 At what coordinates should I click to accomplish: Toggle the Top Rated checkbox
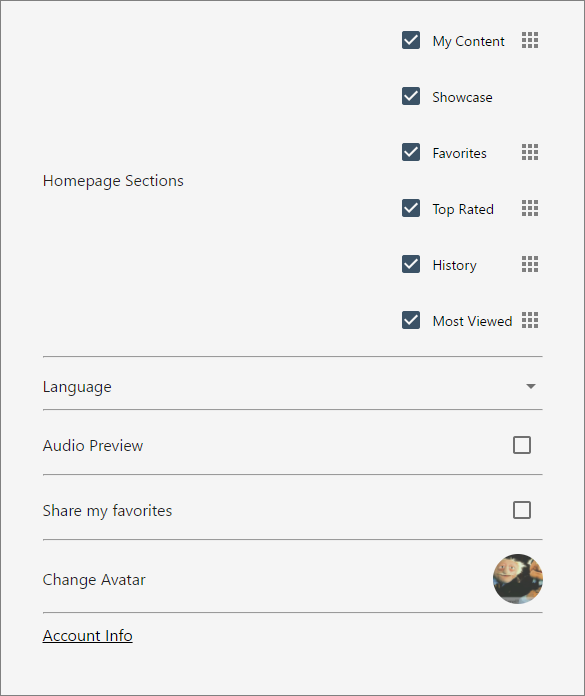coord(411,208)
